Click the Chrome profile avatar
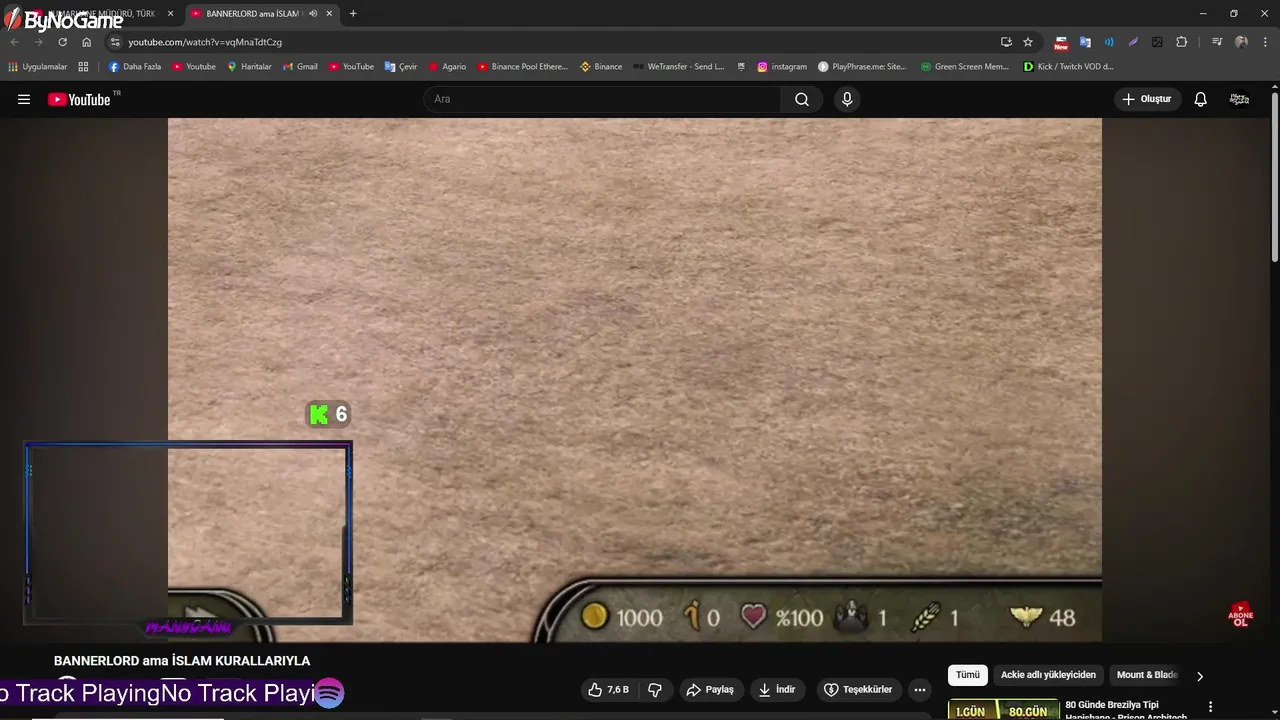 point(1241,42)
